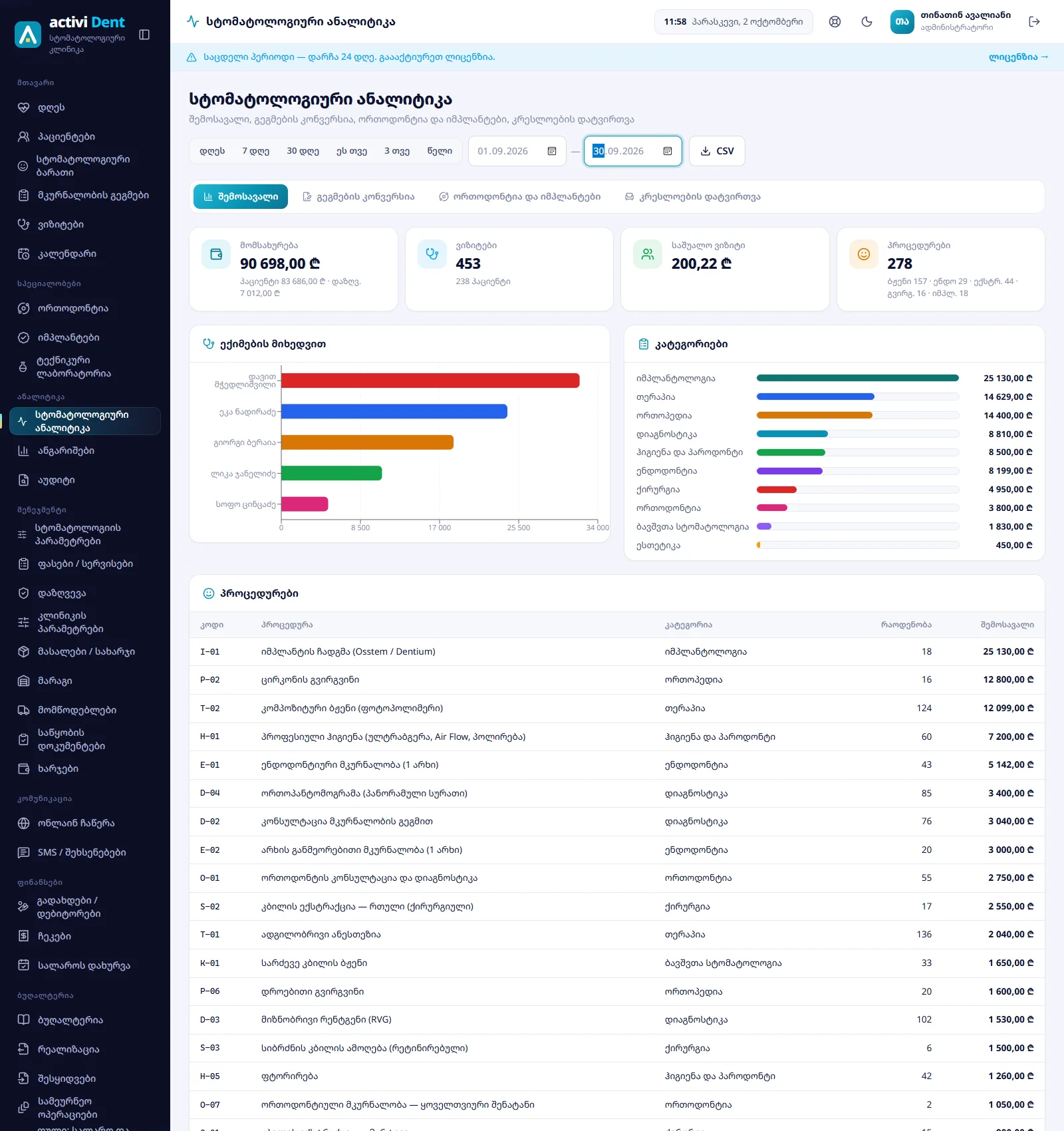Select the შემოსავალი tab
1064x1131 pixels.
click(x=241, y=197)
